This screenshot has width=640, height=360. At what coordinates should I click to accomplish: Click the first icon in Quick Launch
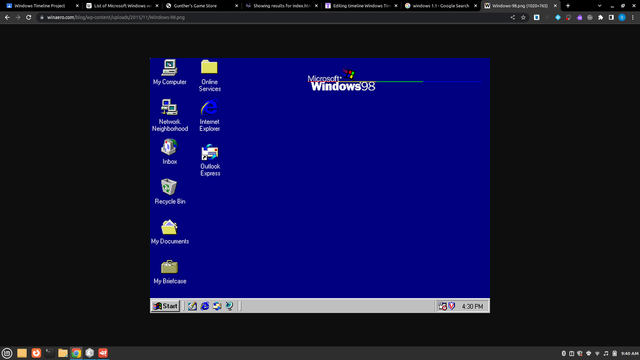click(192, 306)
